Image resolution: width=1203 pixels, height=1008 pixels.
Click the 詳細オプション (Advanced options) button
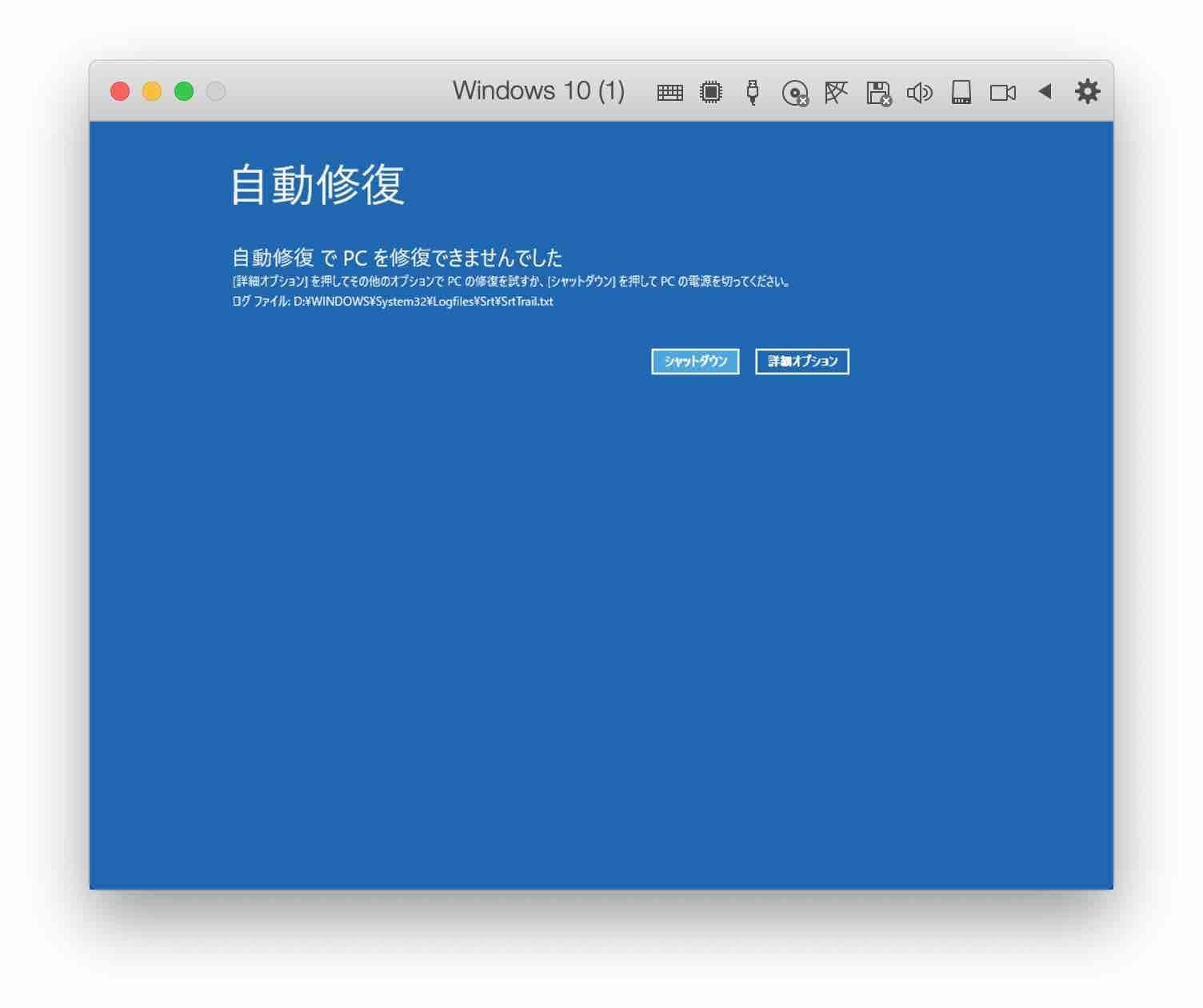pos(802,361)
